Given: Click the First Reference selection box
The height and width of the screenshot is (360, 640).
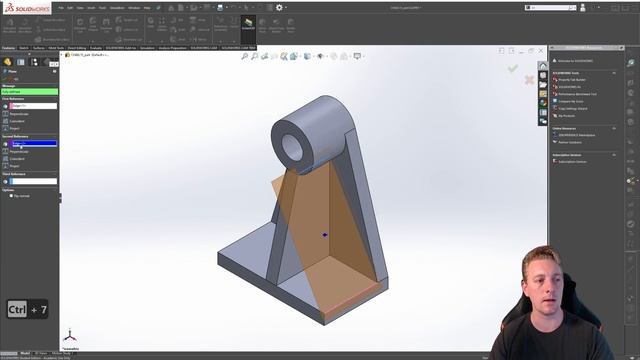Looking at the screenshot, I should tap(33, 106).
